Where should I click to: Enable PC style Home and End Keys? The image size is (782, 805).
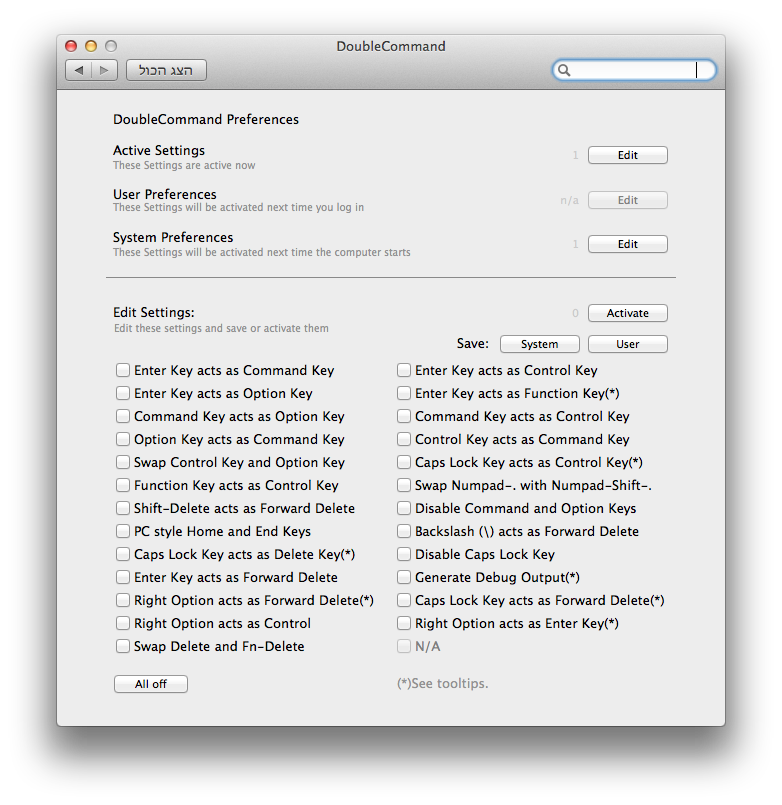tap(123, 531)
